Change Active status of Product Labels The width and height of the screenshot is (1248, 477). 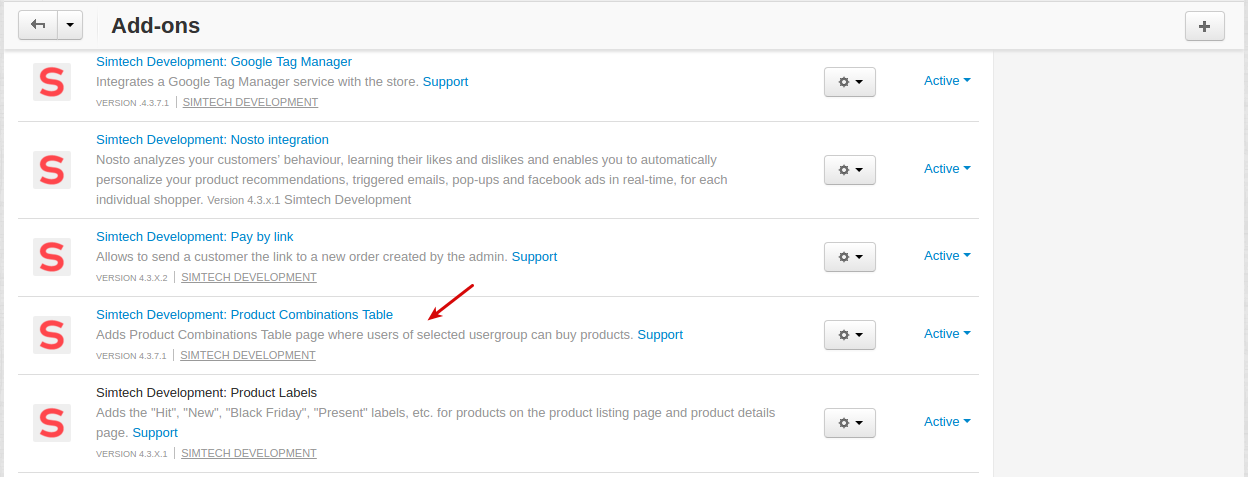point(947,422)
